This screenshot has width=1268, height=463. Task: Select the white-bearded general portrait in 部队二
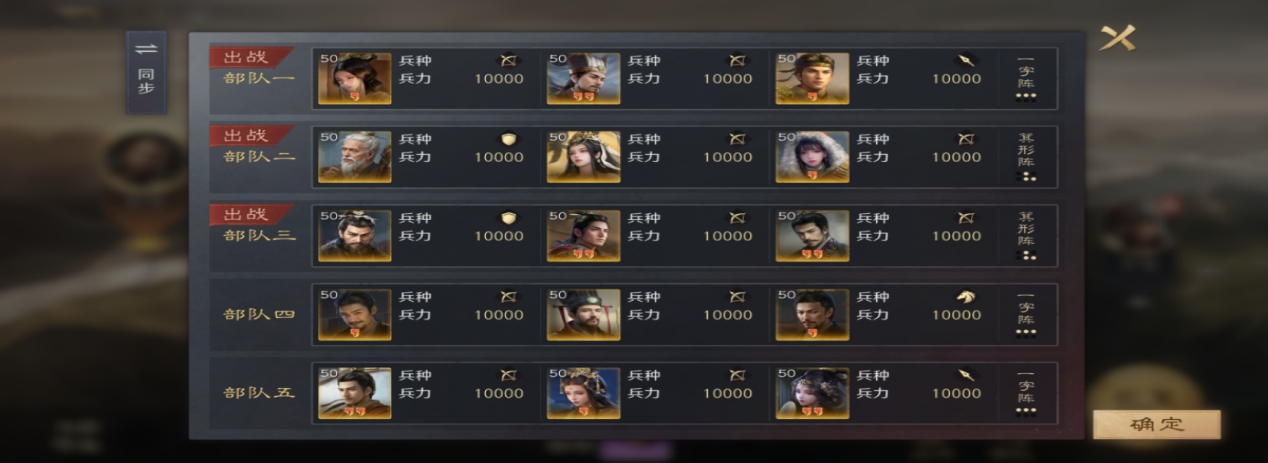354,157
